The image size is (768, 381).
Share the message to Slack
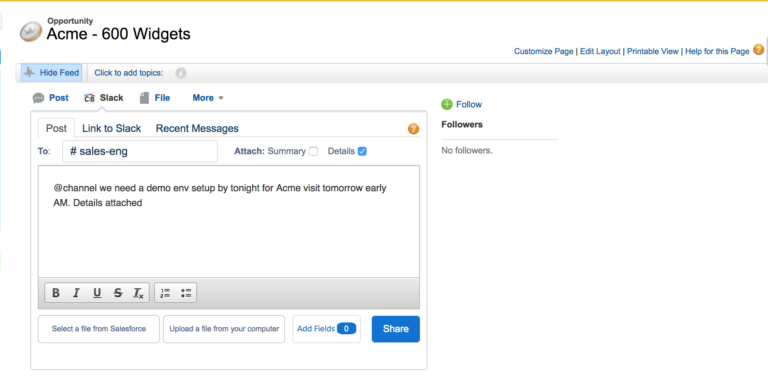tap(396, 329)
